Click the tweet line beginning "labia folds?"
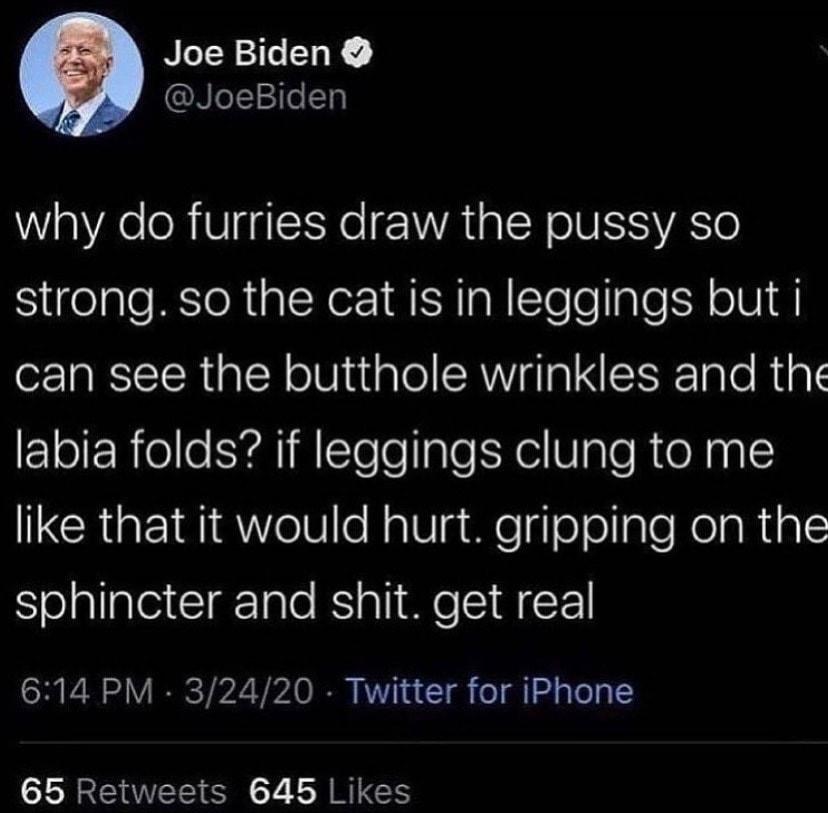The image size is (828, 813). click(395, 453)
